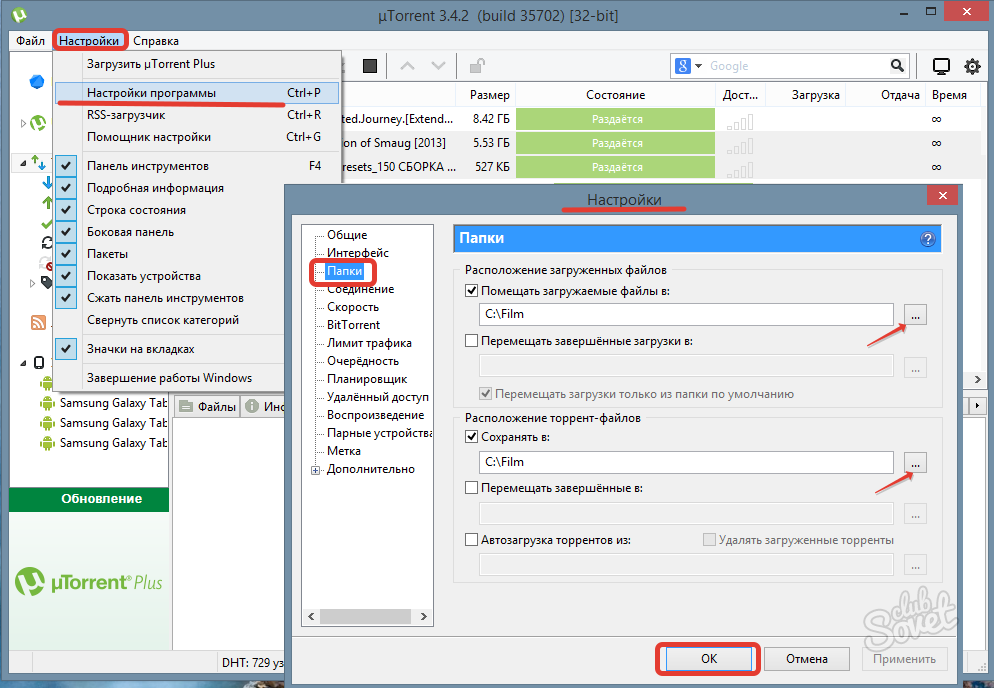Click the device phone icon in sidebar
994x688 pixels.
39,363
